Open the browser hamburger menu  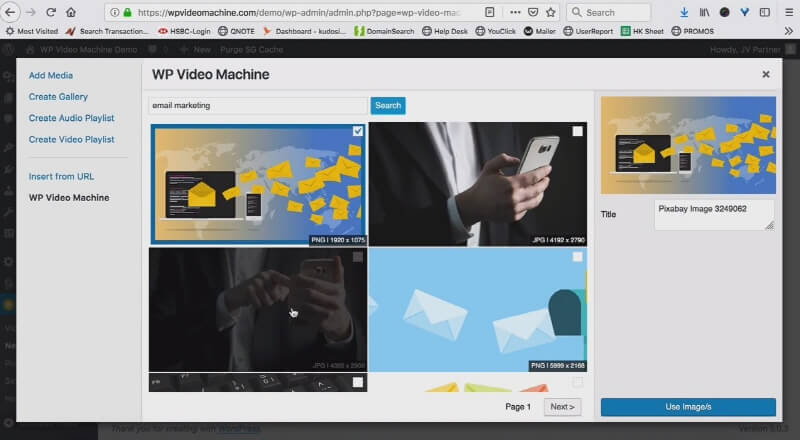(x=789, y=12)
